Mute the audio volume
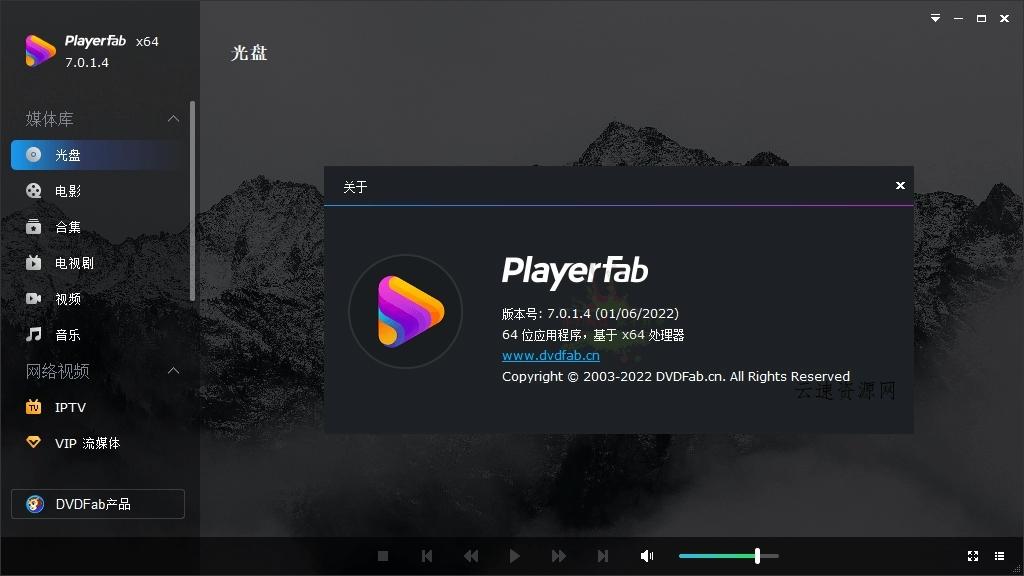Image resolution: width=1024 pixels, height=576 pixels. [x=646, y=555]
